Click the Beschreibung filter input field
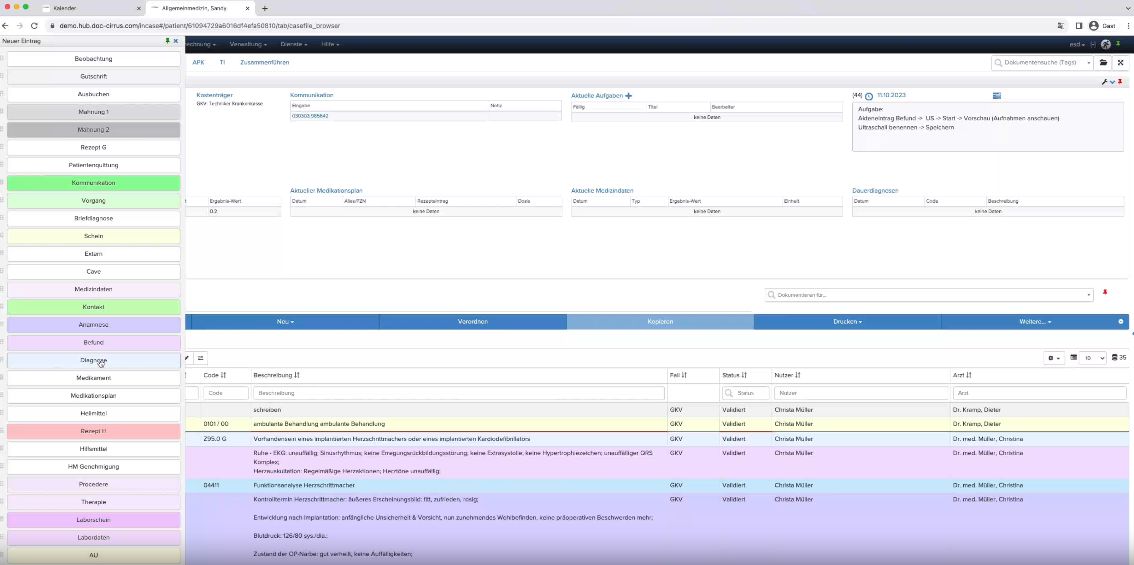The width and height of the screenshot is (1134, 565). click(x=459, y=393)
